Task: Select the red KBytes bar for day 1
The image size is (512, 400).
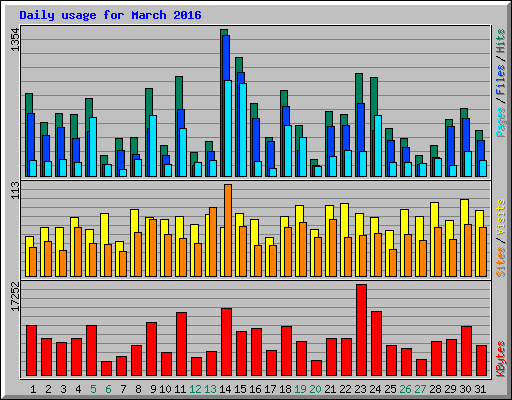Action: [x=31, y=350]
